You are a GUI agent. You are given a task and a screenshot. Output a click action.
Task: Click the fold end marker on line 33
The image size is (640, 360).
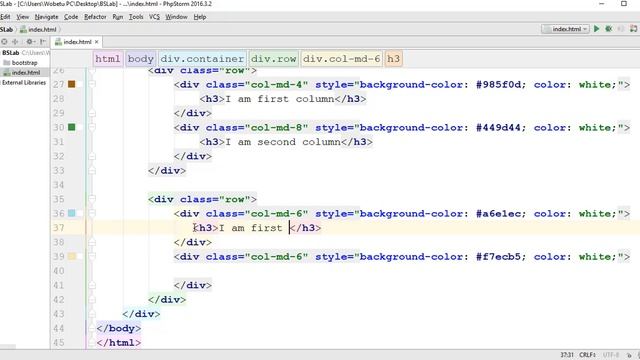92,171
